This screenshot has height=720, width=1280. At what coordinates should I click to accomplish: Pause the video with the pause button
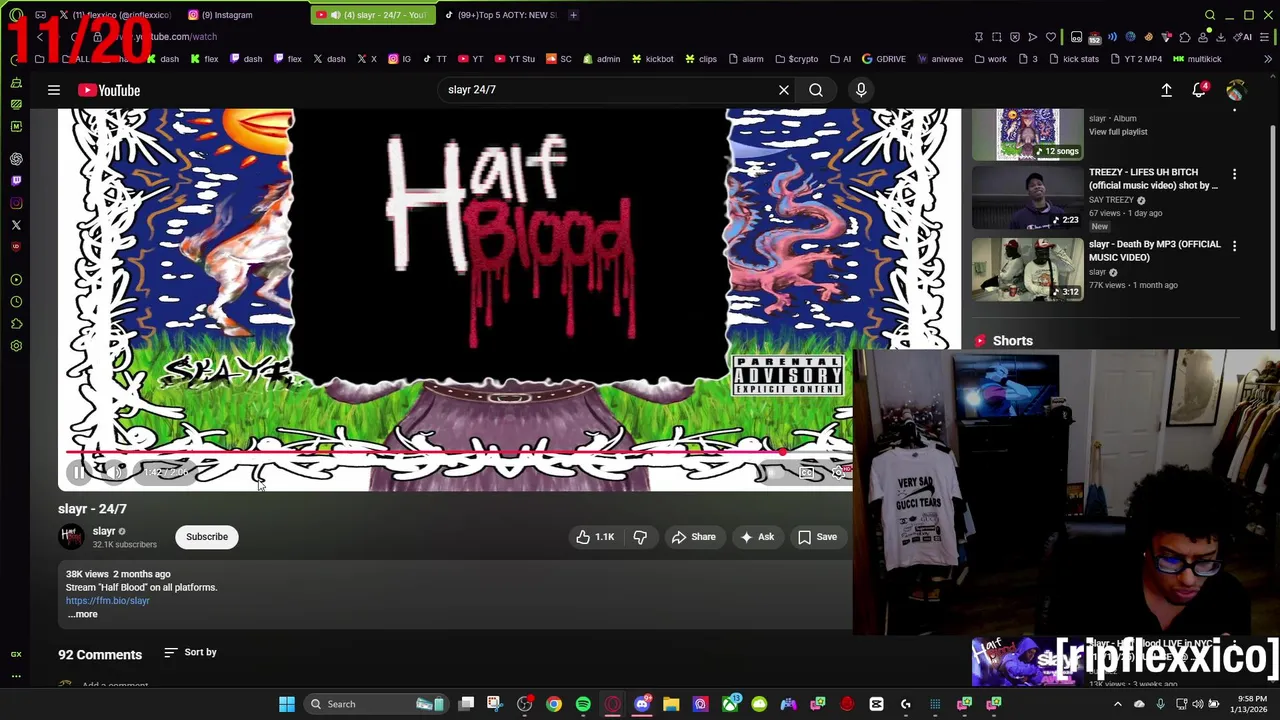point(79,472)
